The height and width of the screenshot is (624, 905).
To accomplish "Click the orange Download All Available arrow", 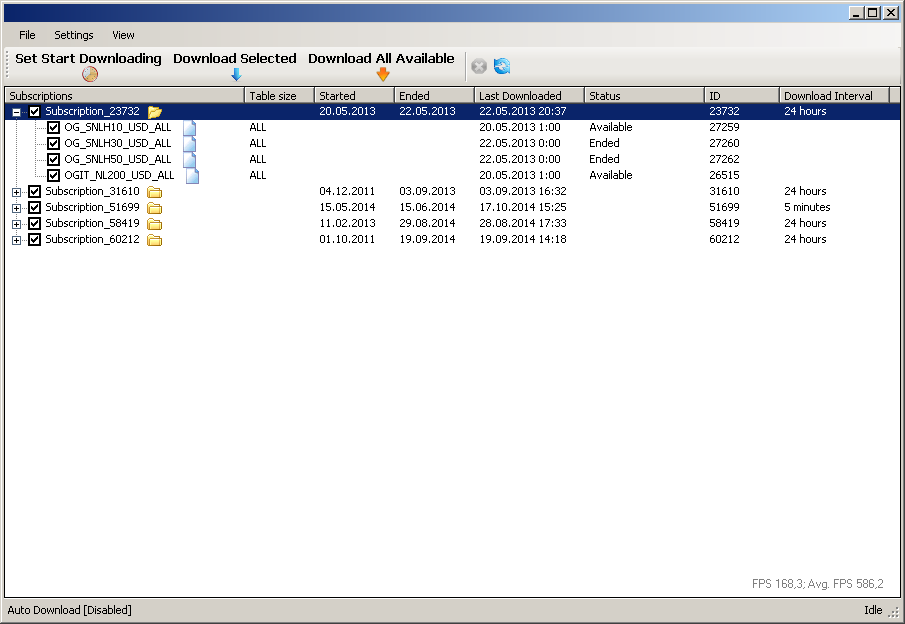I will 383,74.
